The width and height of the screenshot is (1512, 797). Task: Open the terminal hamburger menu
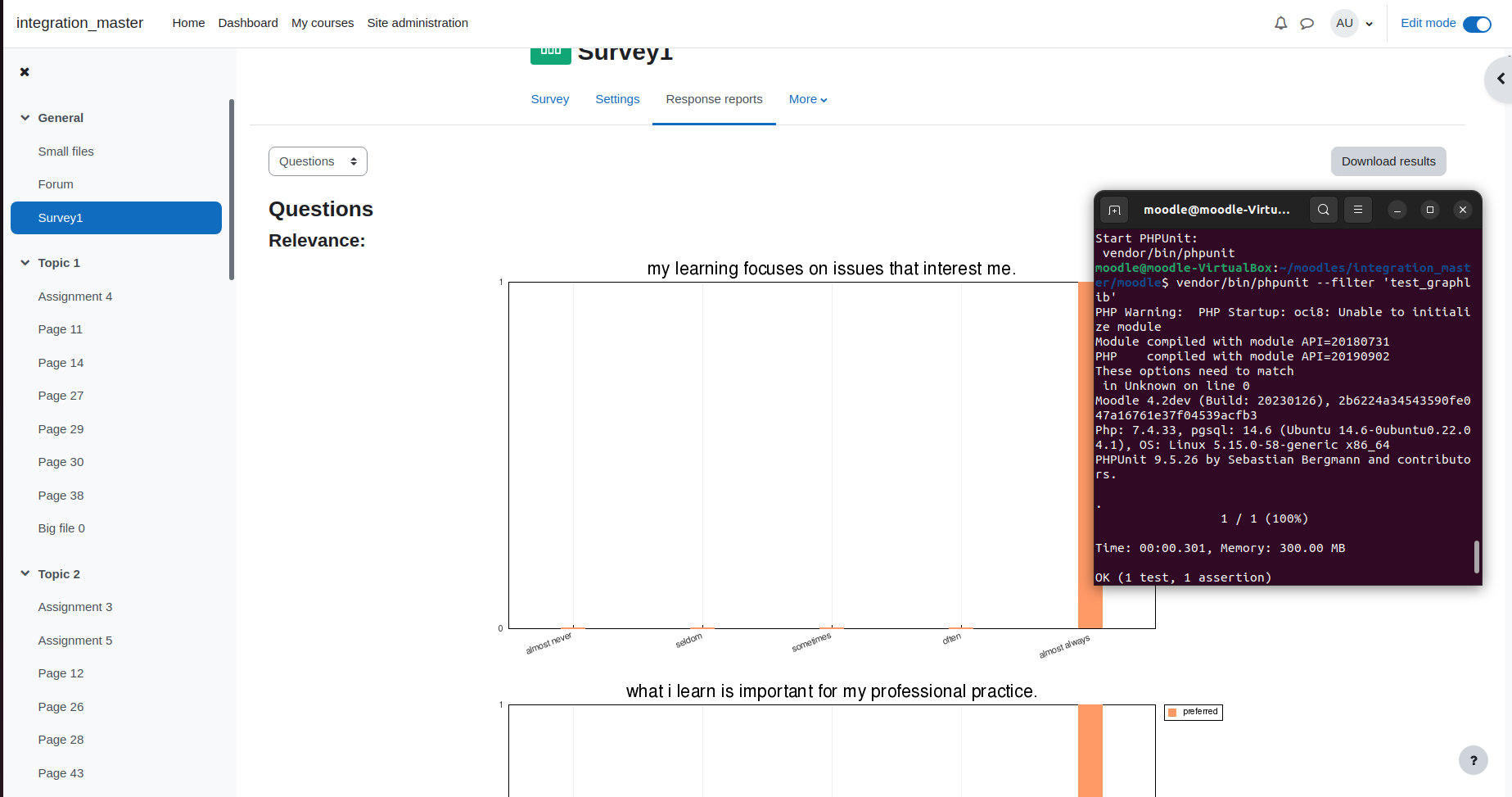[x=1358, y=210]
